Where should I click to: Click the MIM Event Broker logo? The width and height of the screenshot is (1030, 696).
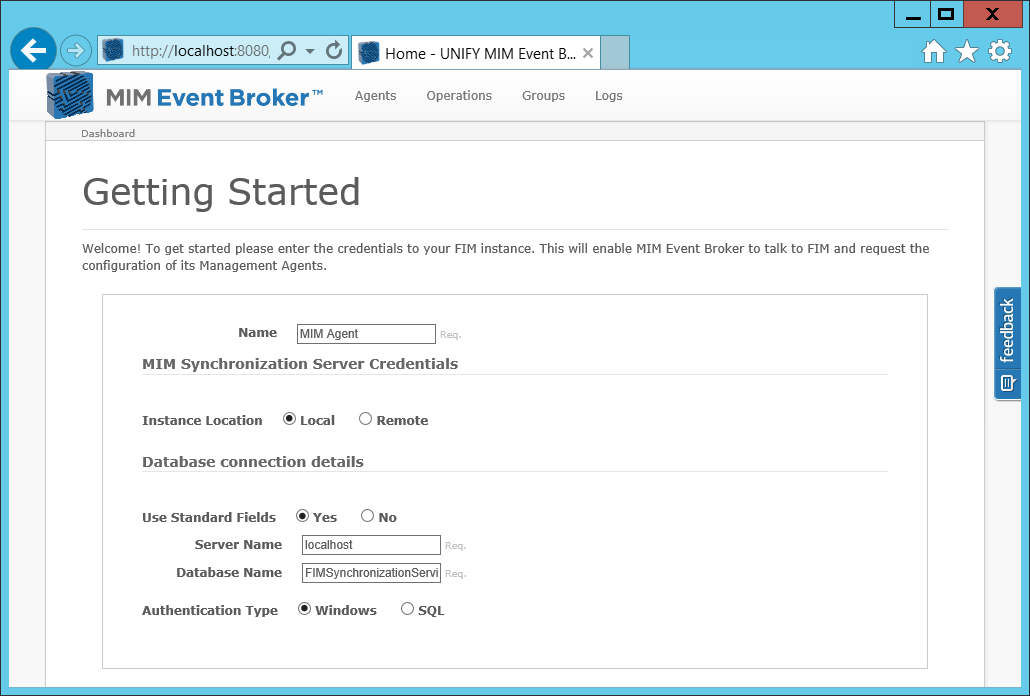point(185,96)
